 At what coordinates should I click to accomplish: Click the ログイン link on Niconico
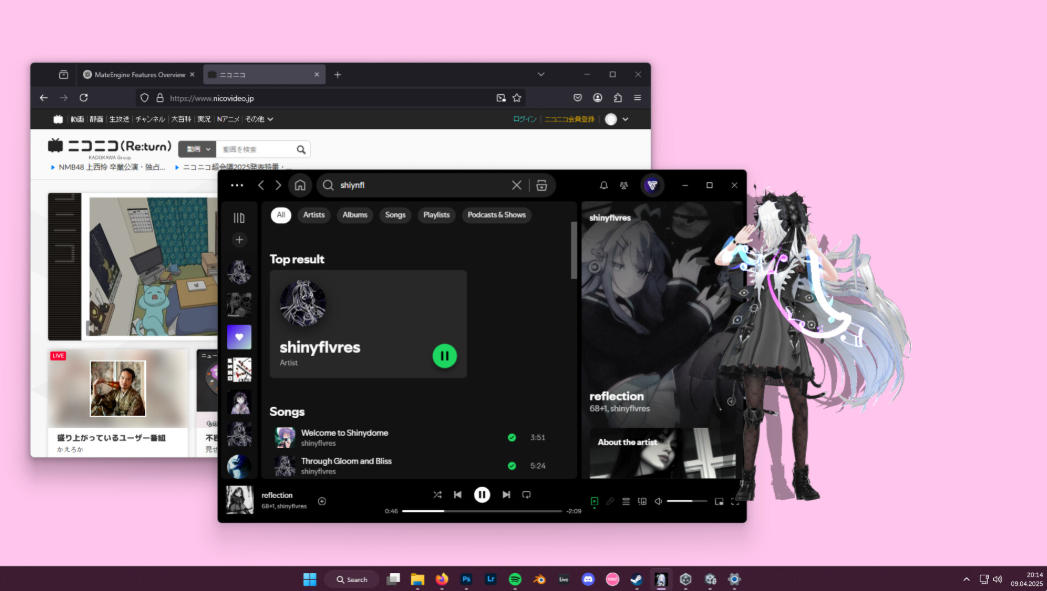coord(525,119)
